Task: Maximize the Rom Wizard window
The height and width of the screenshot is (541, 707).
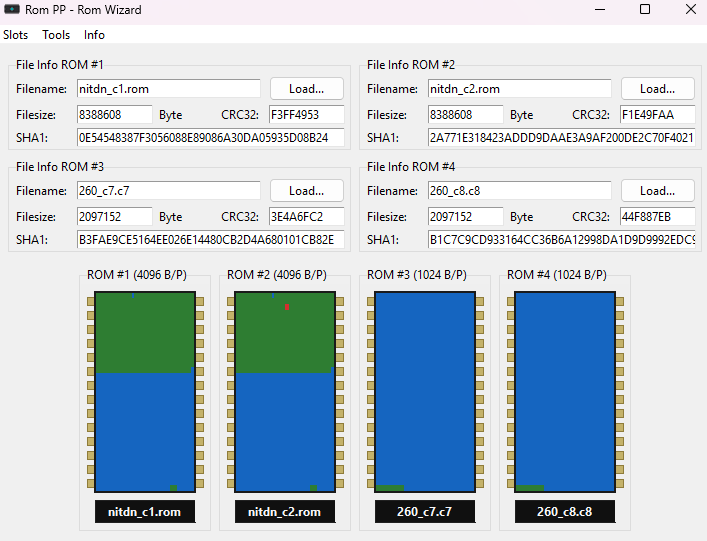Action: [x=645, y=9]
